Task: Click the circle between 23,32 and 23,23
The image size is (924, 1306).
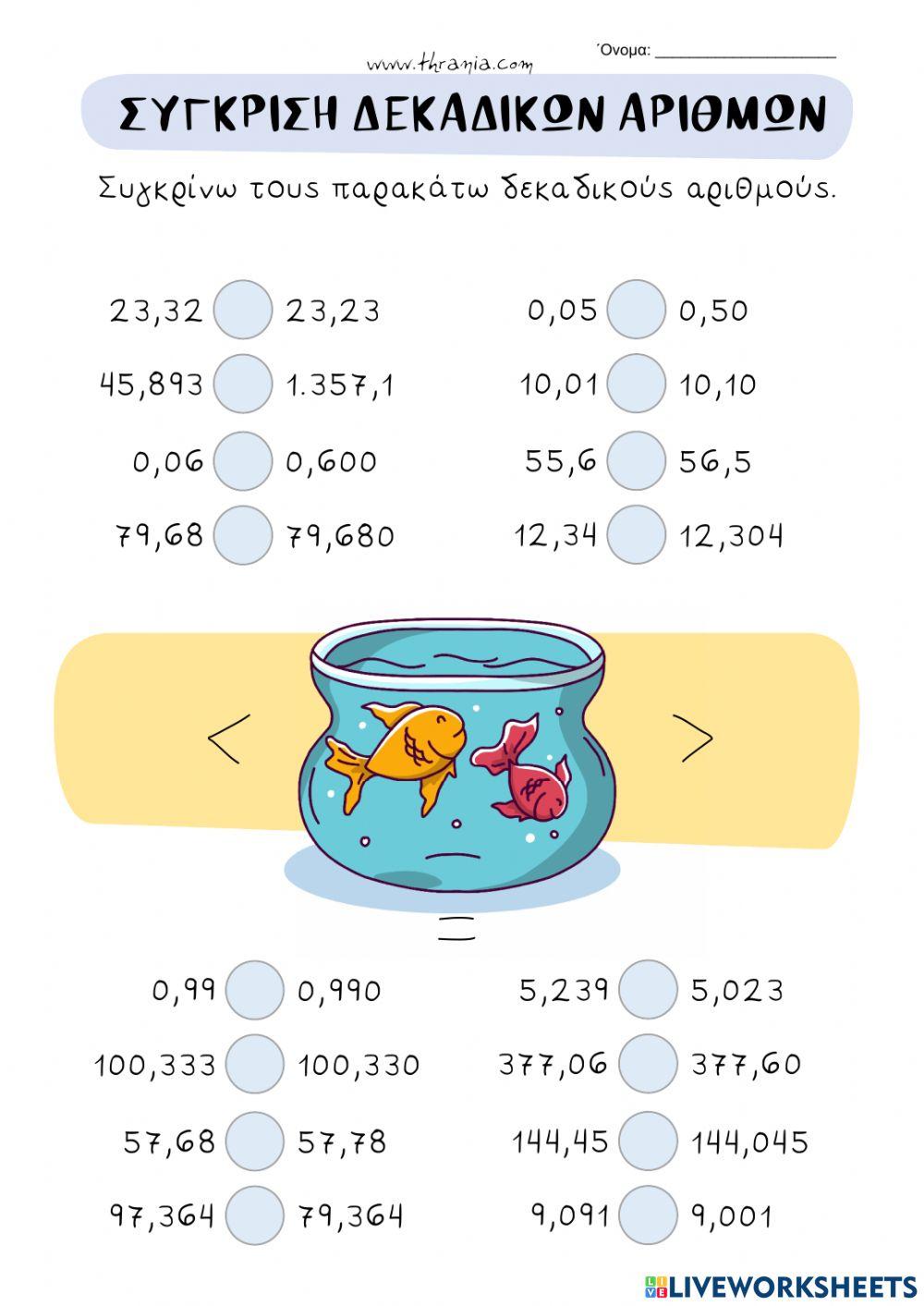Action: [243, 311]
